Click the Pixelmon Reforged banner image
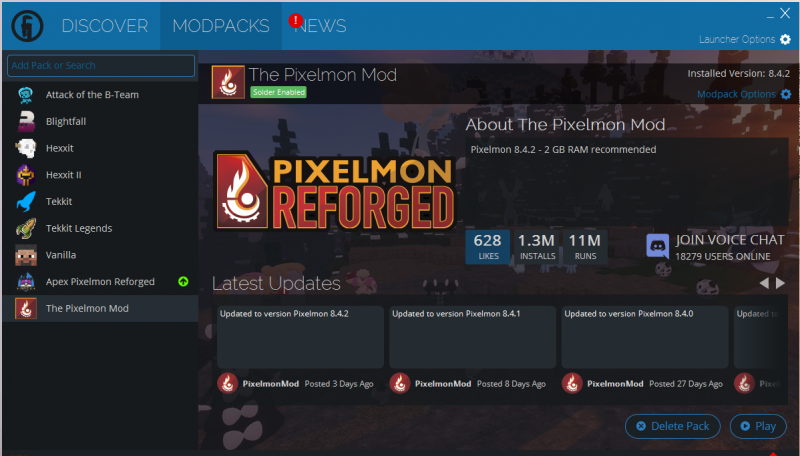Viewport: 800px width, 456px height. pos(334,191)
